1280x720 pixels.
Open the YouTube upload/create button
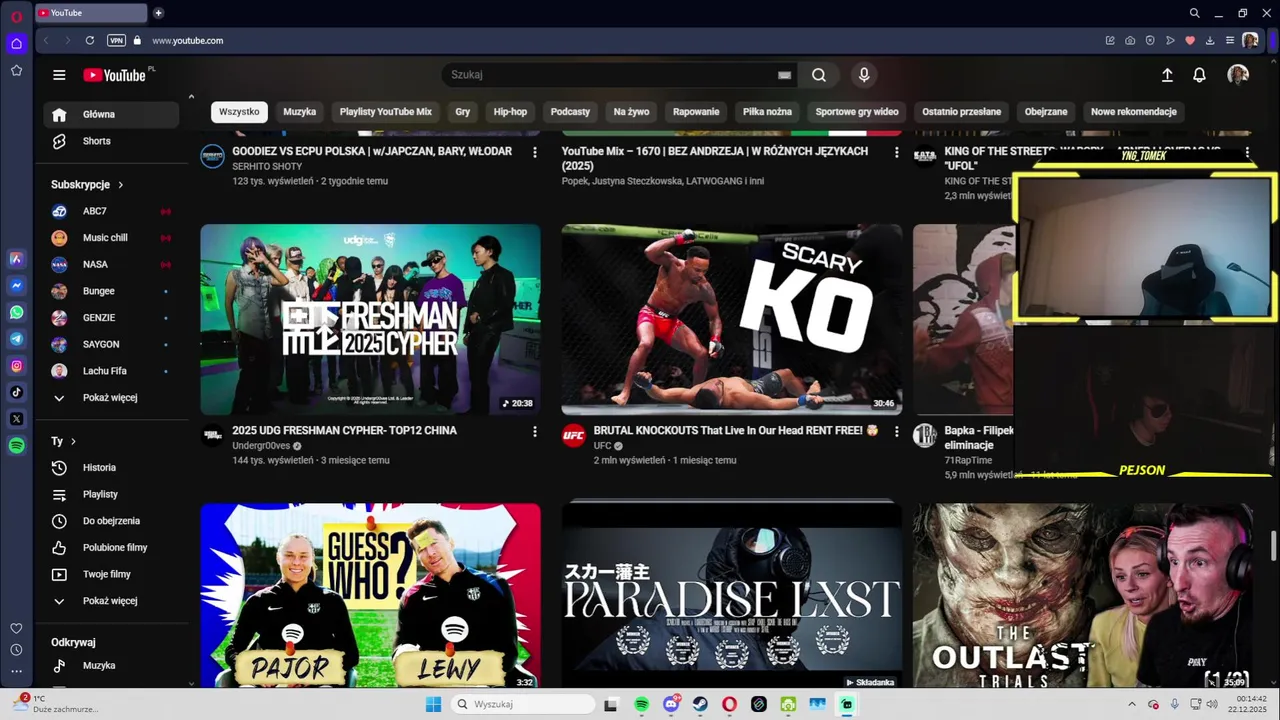click(x=1167, y=75)
